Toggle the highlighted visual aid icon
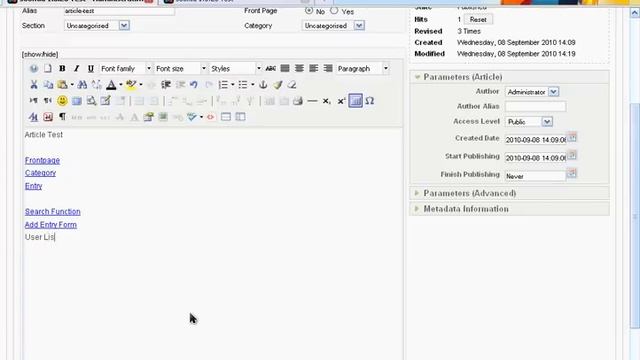Viewport: 640px width, 360px height. 356,101
